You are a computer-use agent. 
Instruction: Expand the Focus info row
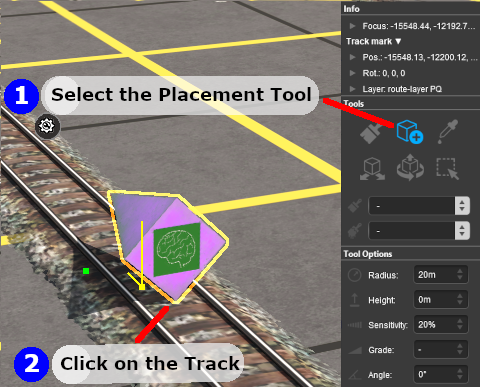[x=352, y=26]
